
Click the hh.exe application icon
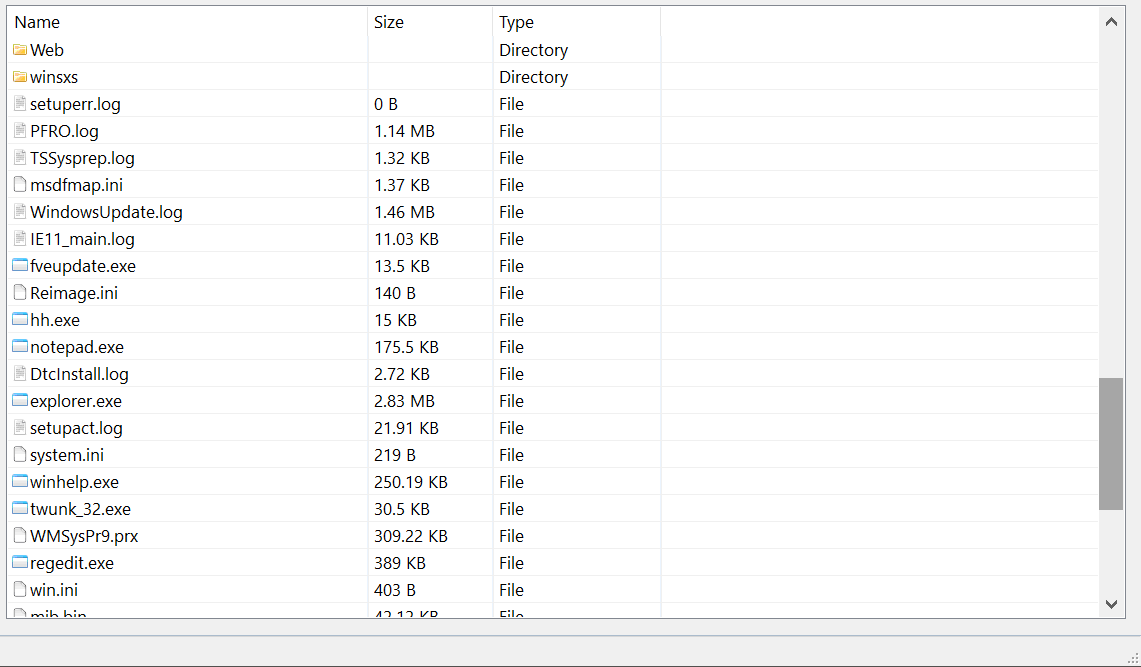[x=20, y=319]
